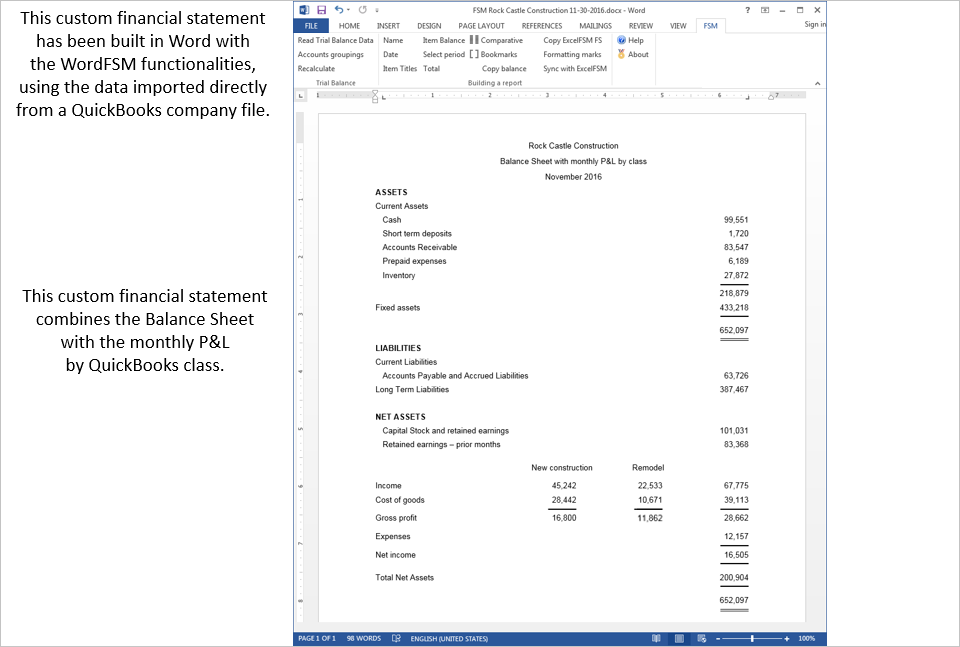Click Select period command
The width and height of the screenshot is (960, 647).
444,54
